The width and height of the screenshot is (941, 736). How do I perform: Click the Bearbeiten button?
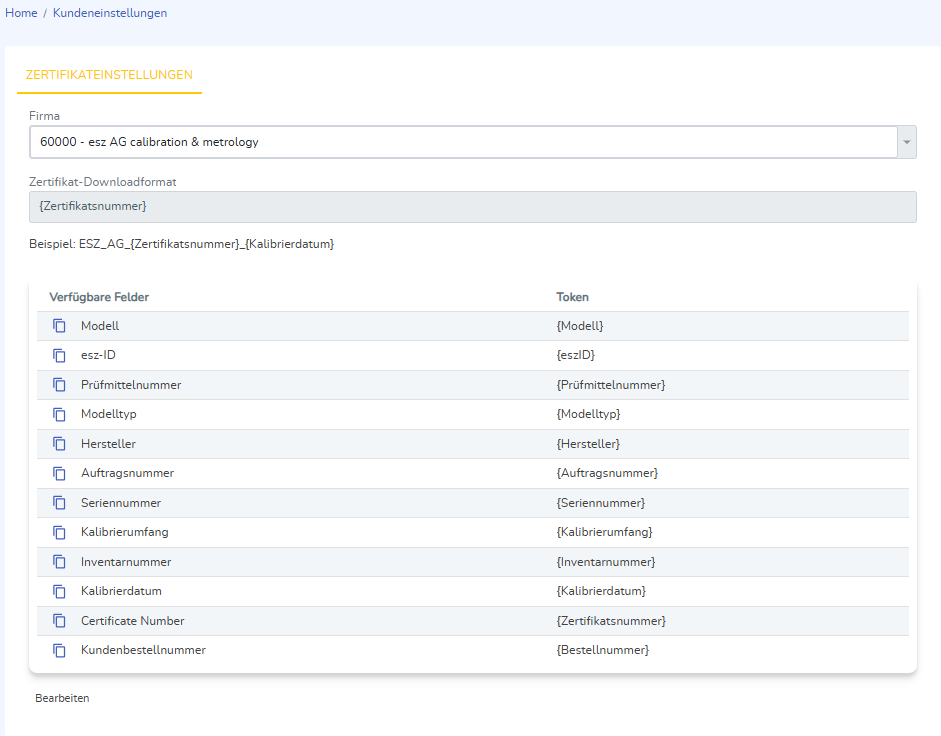click(x=62, y=698)
